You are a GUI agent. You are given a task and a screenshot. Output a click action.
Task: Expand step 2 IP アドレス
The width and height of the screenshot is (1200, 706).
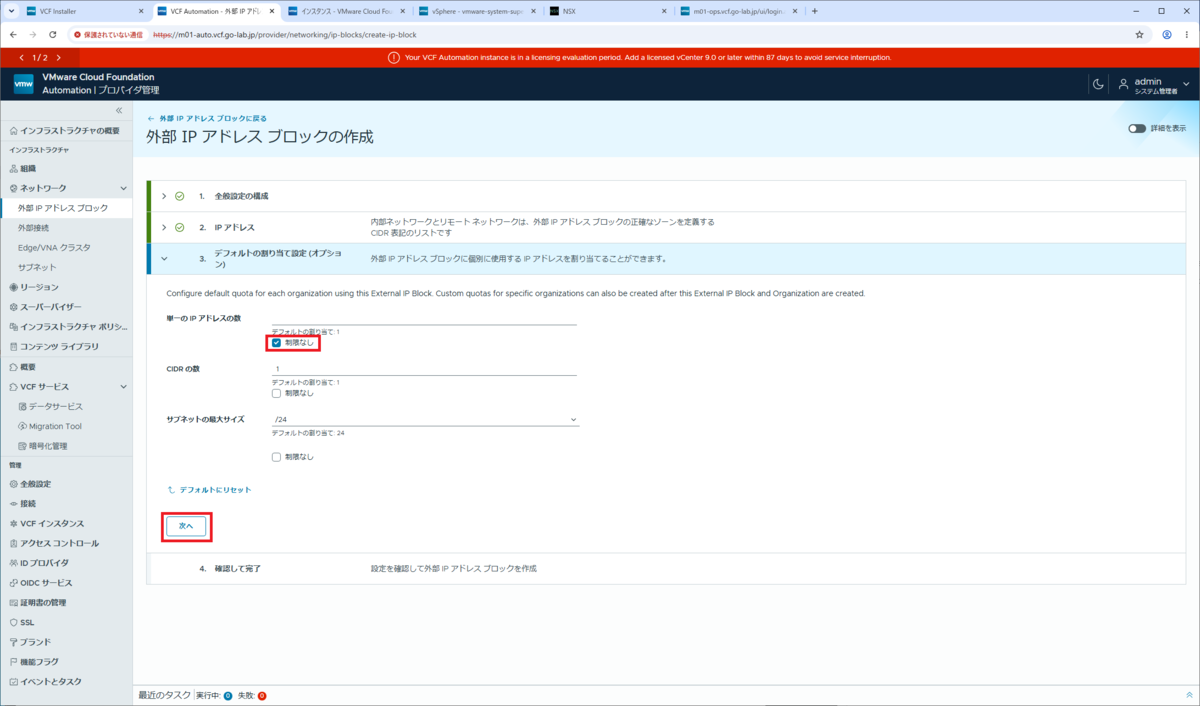(164, 227)
